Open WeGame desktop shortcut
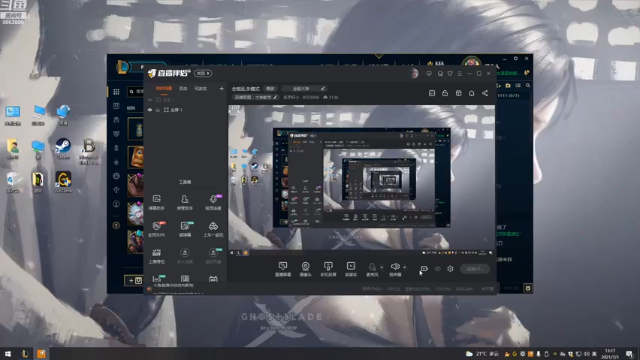The height and width of the screenshot is (360, 640). click(x=63, y=182)
